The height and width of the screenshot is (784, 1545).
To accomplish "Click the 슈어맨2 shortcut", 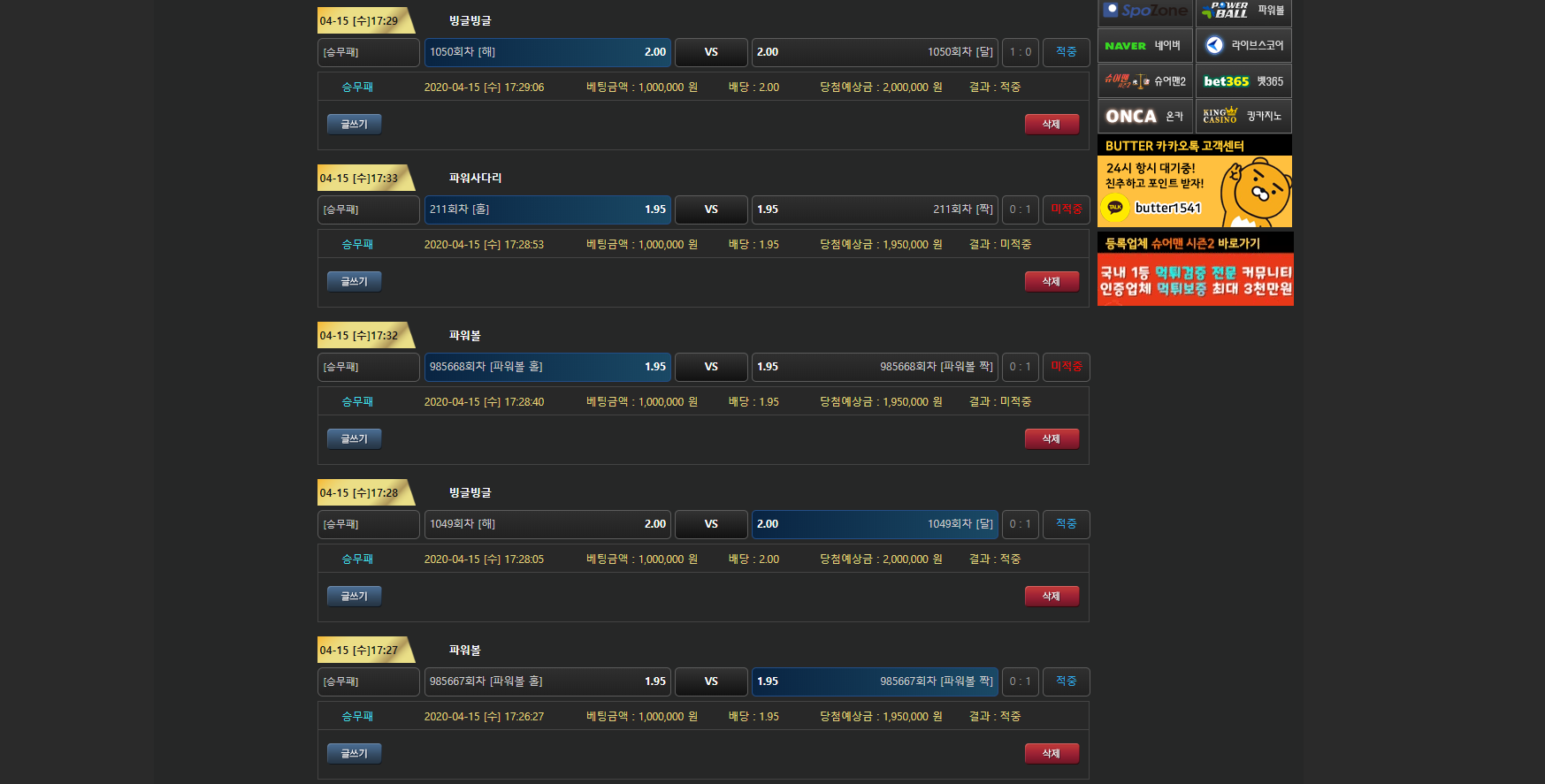I will pyautogui.click(x=1145, y=80).
